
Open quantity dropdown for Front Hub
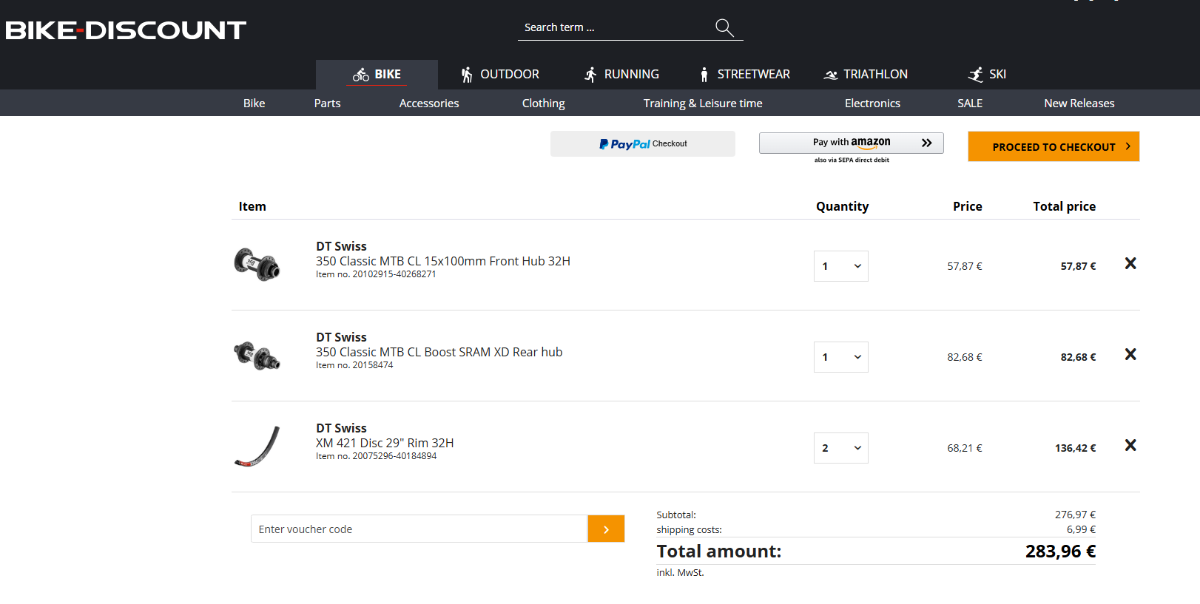click(x=841, y=267)
